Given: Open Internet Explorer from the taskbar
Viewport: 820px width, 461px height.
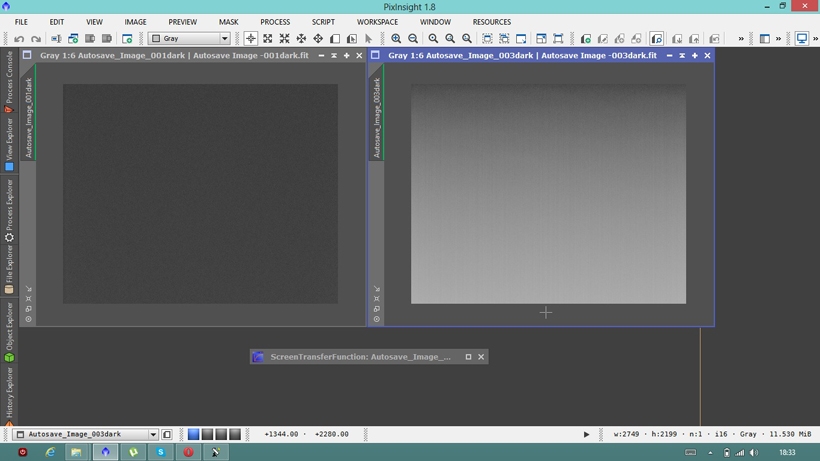Looking at the screenshot, I should [50, 452].
